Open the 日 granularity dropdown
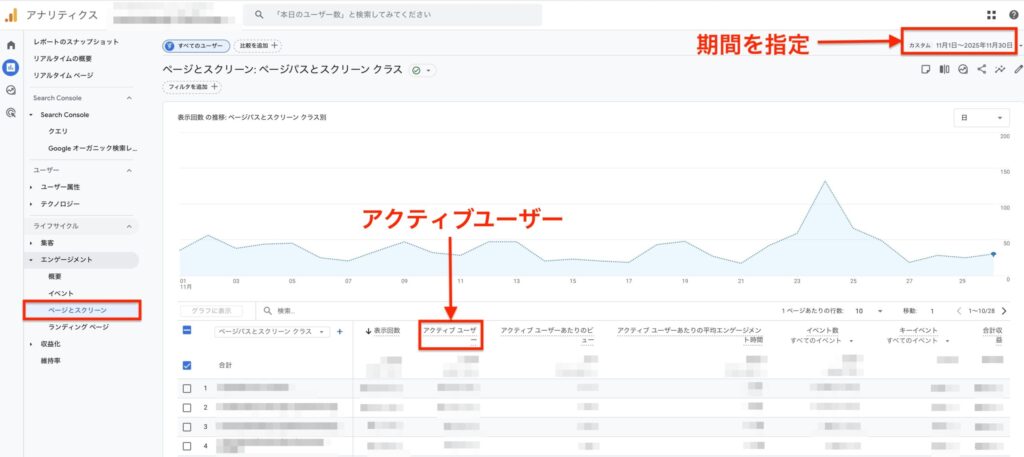Image resolution: width=1024 pixels, height=457 pixels. pyautogui.click(x=983, y=118)
